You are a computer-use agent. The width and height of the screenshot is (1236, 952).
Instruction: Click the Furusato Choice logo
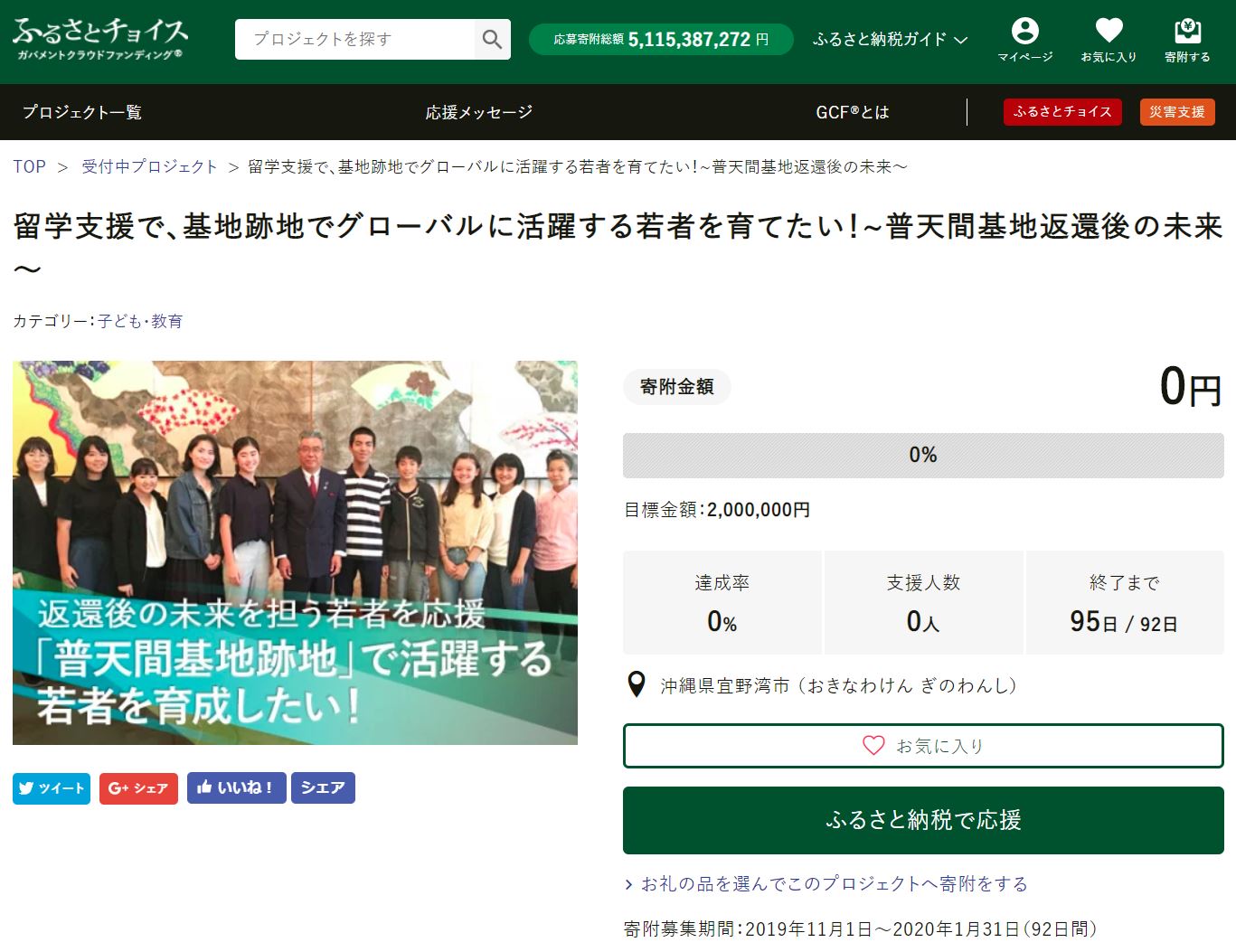[100, 39]
